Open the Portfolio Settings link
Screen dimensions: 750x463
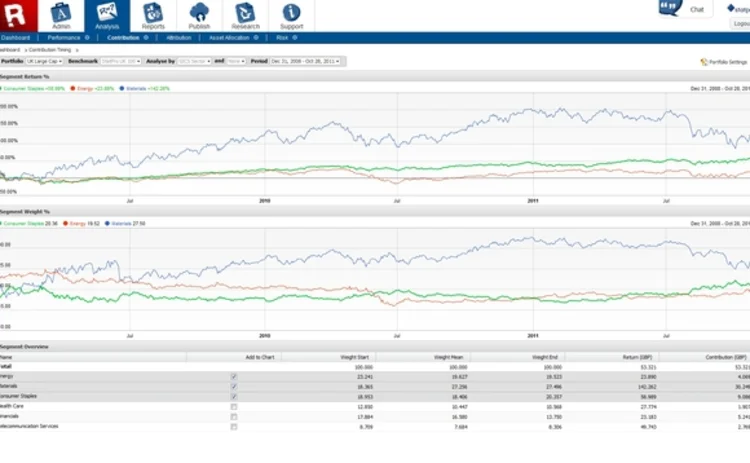728,62
